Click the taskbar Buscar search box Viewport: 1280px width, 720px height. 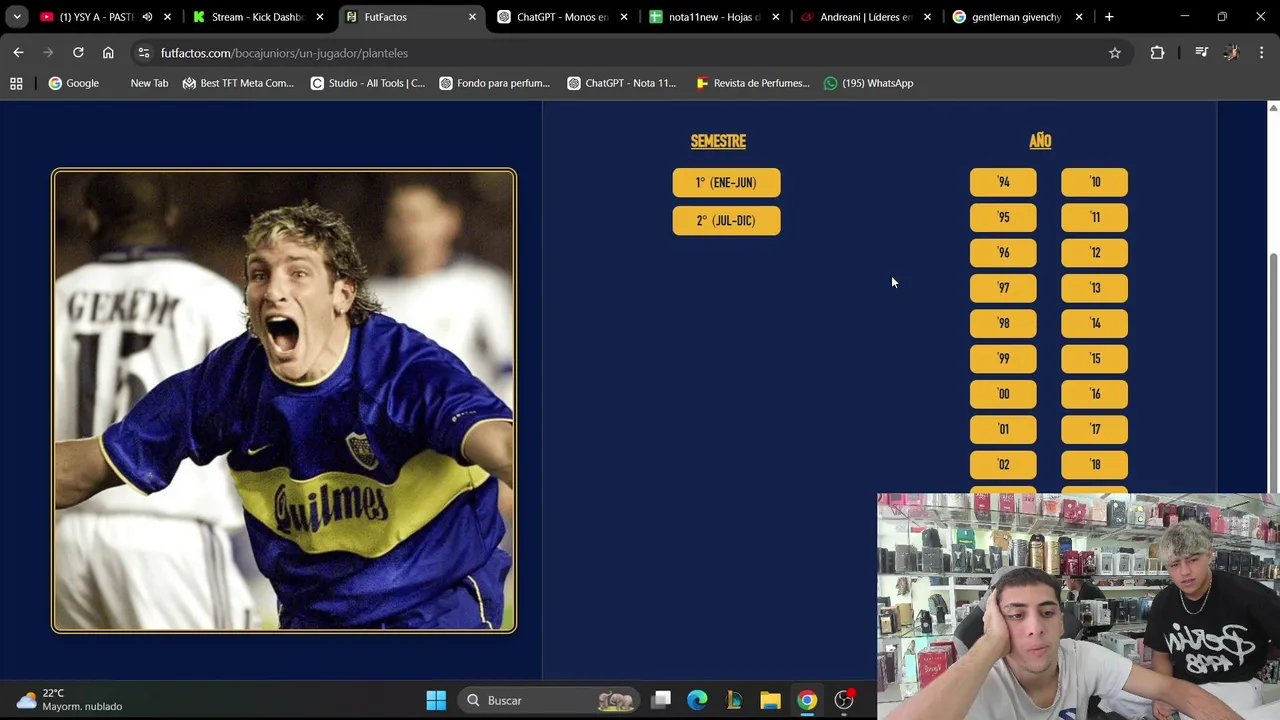click(x=550, y=700)
